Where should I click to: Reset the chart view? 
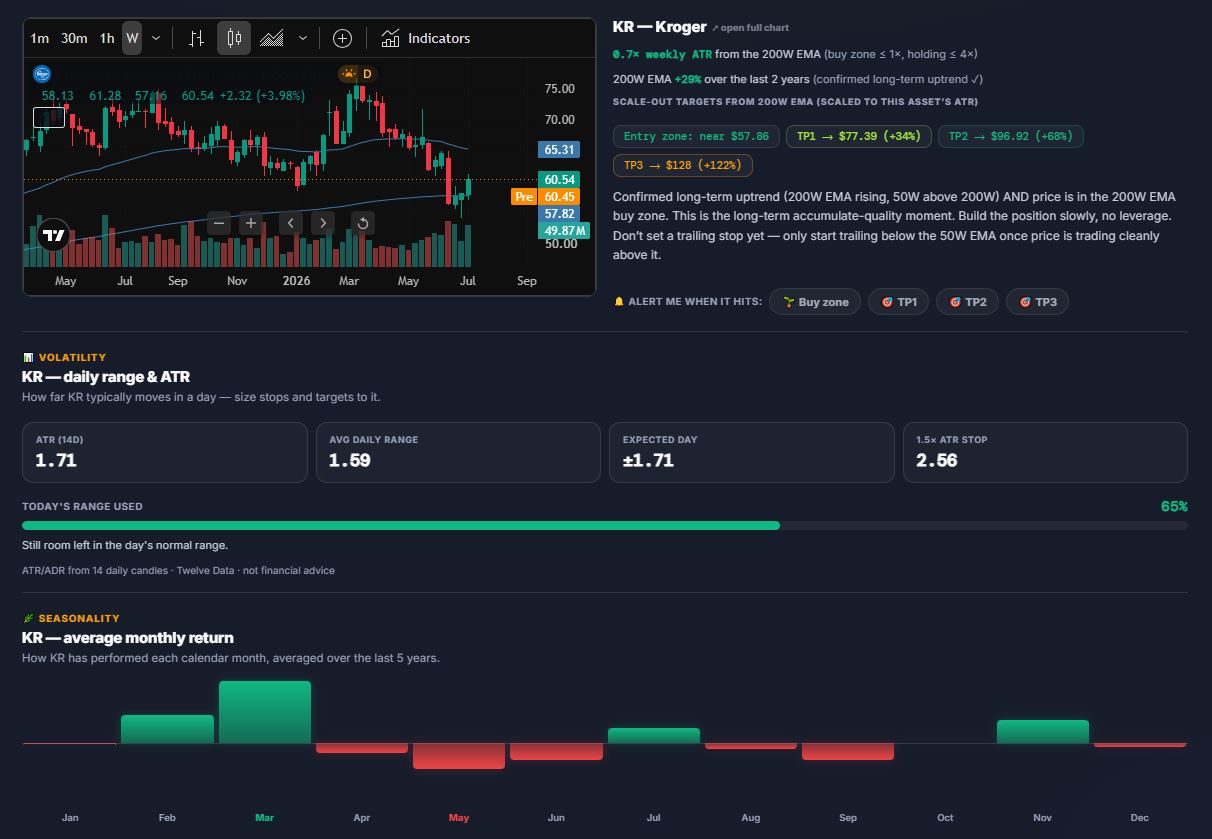tap(363, 223)
